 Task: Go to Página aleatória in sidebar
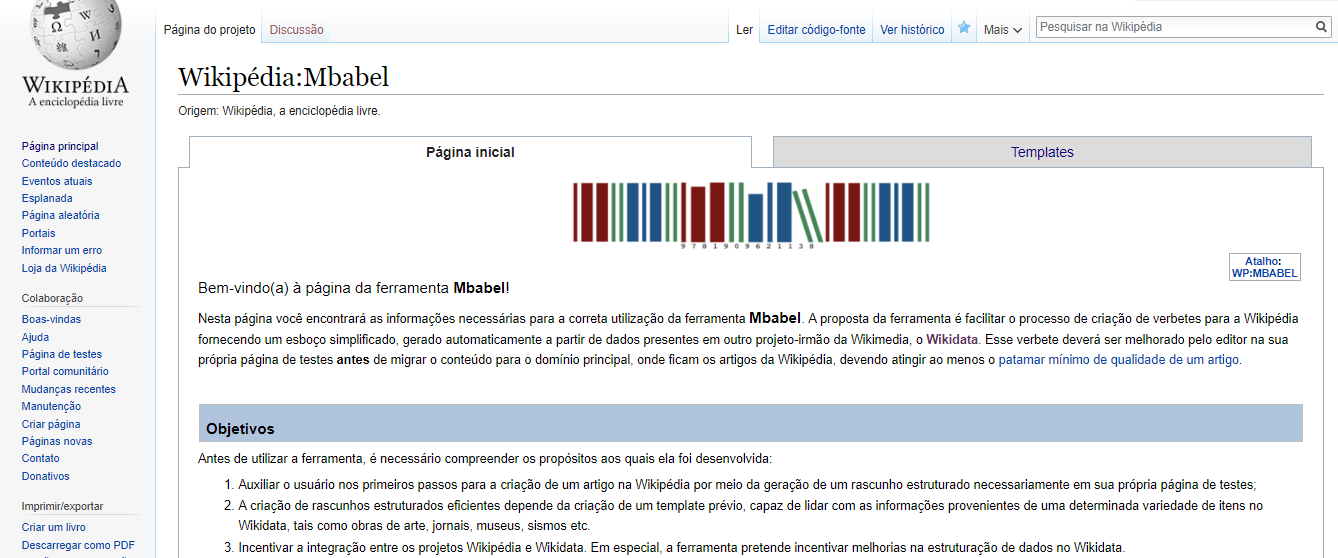[60, 215]
